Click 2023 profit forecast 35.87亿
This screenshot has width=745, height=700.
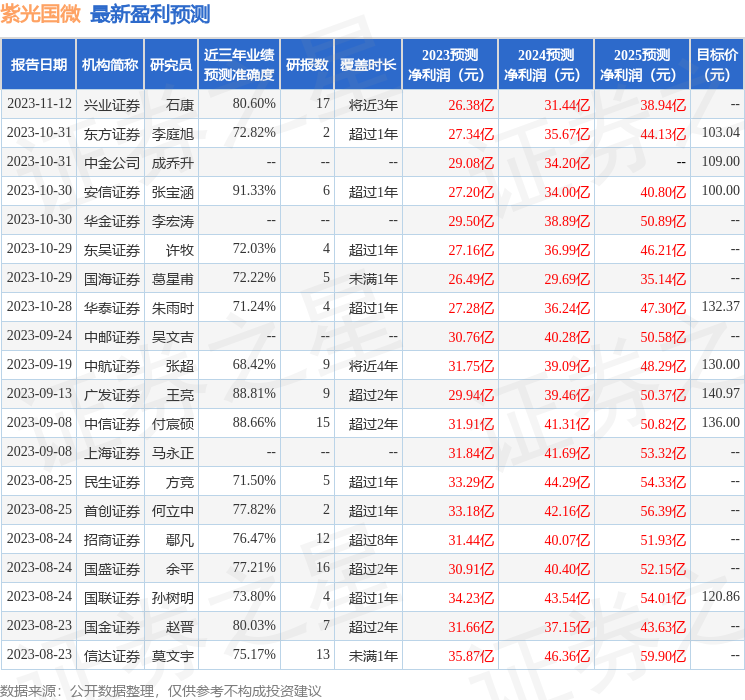tap(471, 656)
